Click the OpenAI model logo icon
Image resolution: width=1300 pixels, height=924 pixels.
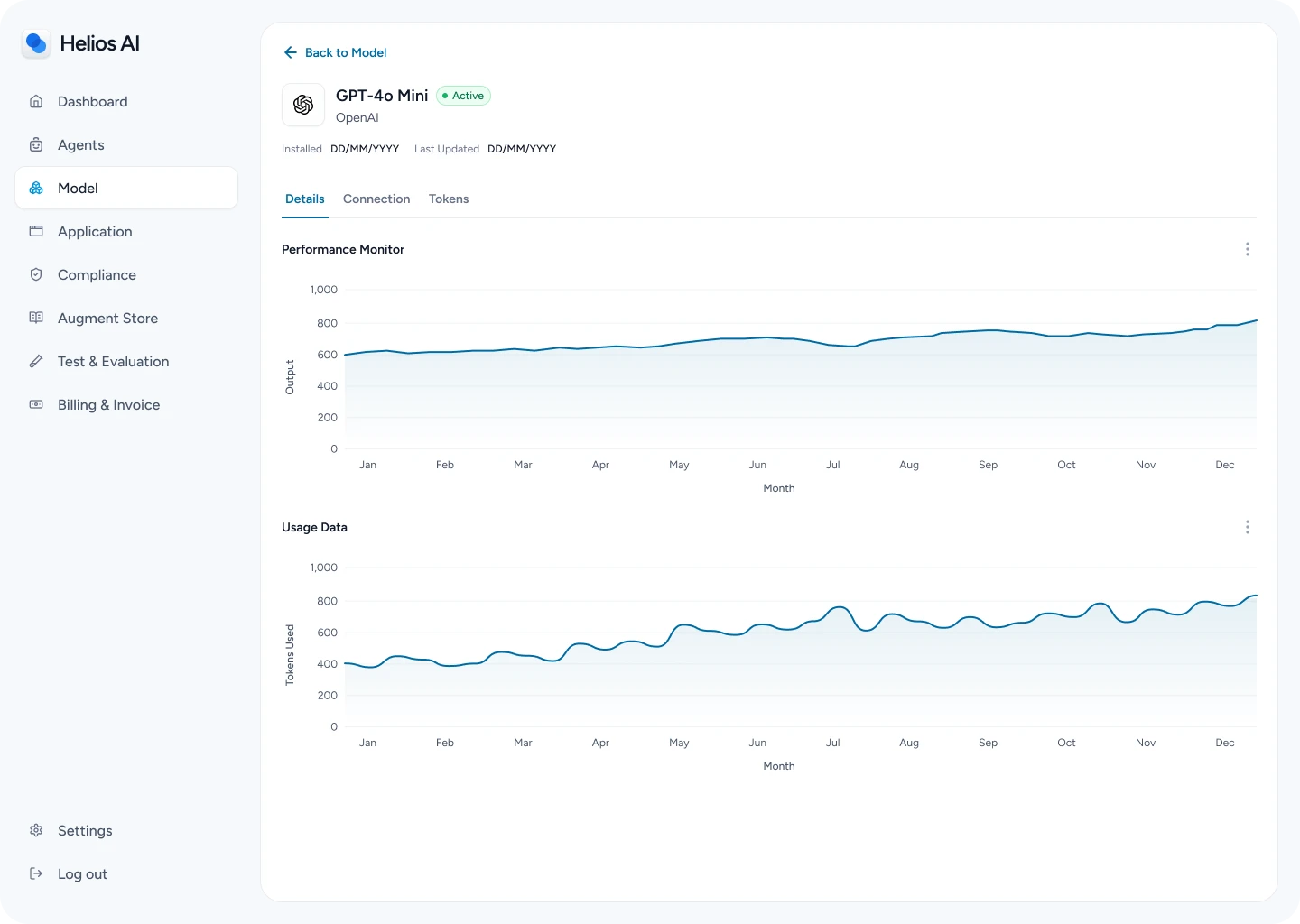303,105
